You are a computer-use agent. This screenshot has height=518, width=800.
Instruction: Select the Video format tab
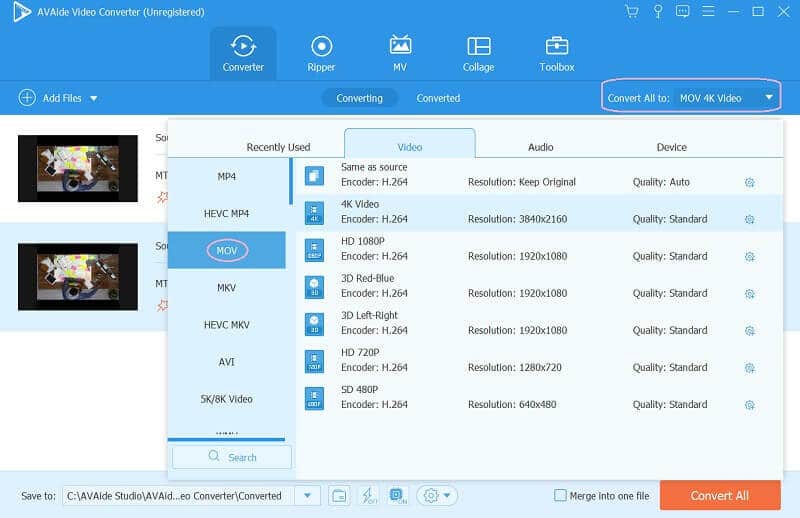[x=410, y=145]
